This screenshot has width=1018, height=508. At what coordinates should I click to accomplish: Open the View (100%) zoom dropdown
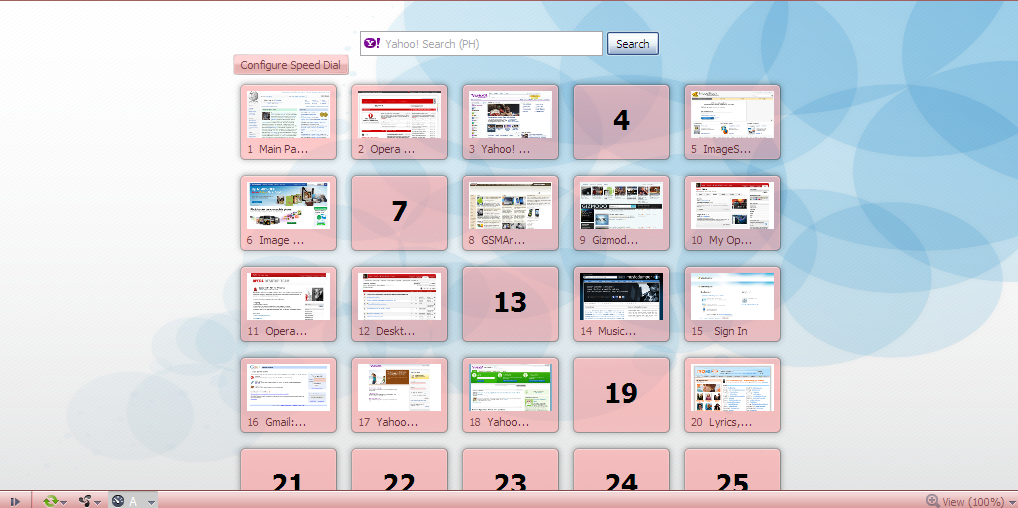972,501
